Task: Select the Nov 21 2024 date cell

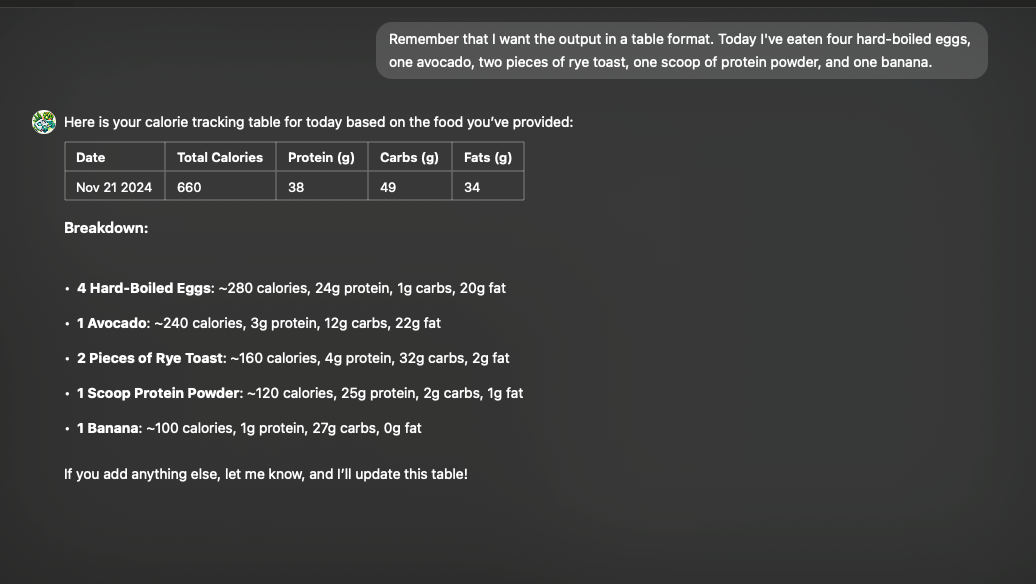Action: pyautogui.click(x=115, y=187)
